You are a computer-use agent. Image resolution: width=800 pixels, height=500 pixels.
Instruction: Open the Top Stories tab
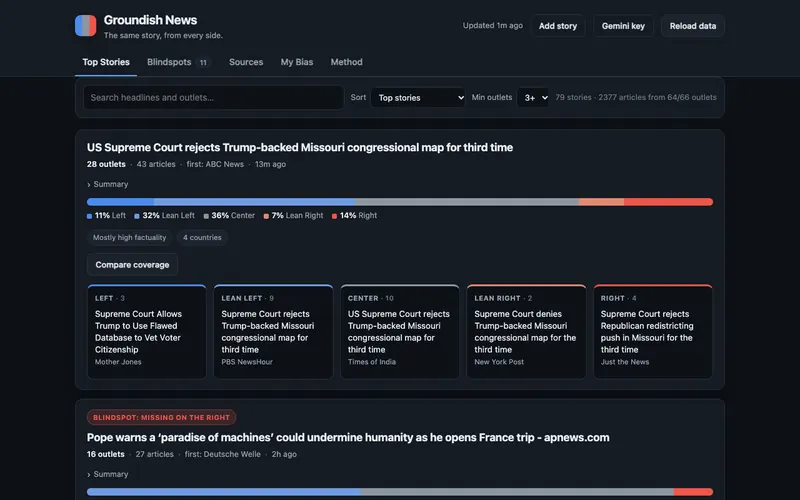tap(106, 62)
